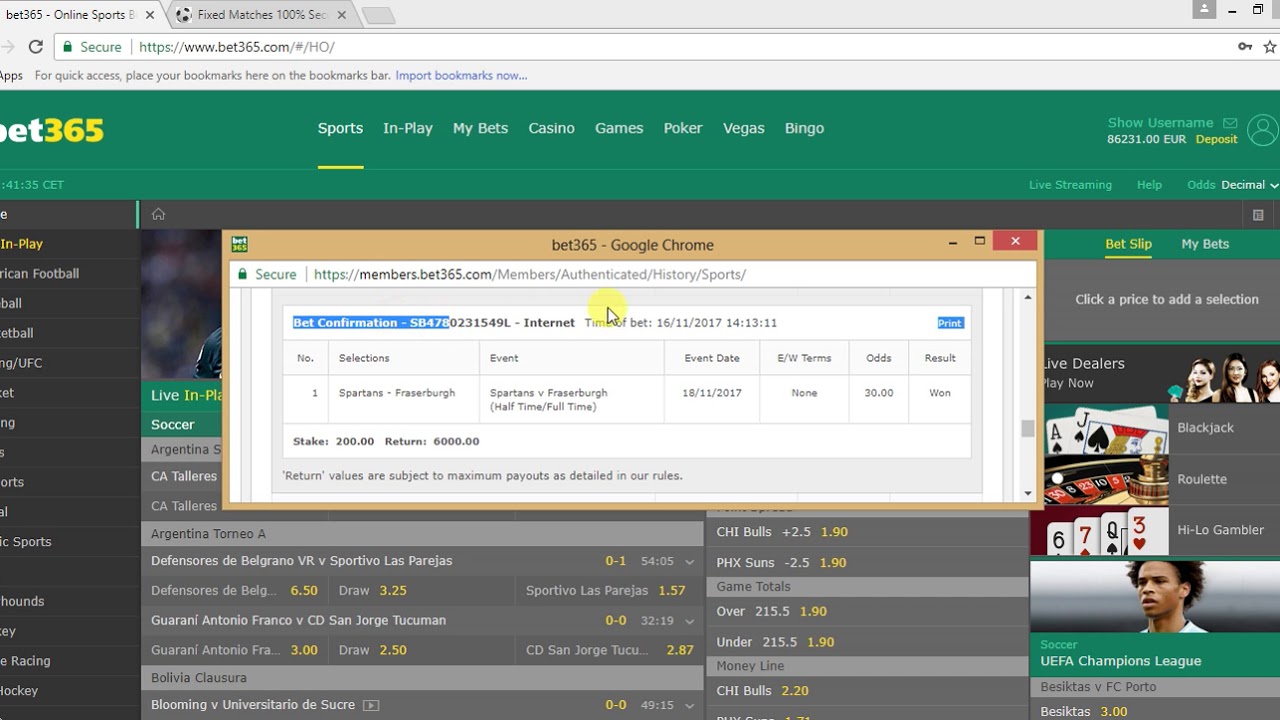Open UEFA Champions League promo image

click(x=1155, y=596)
